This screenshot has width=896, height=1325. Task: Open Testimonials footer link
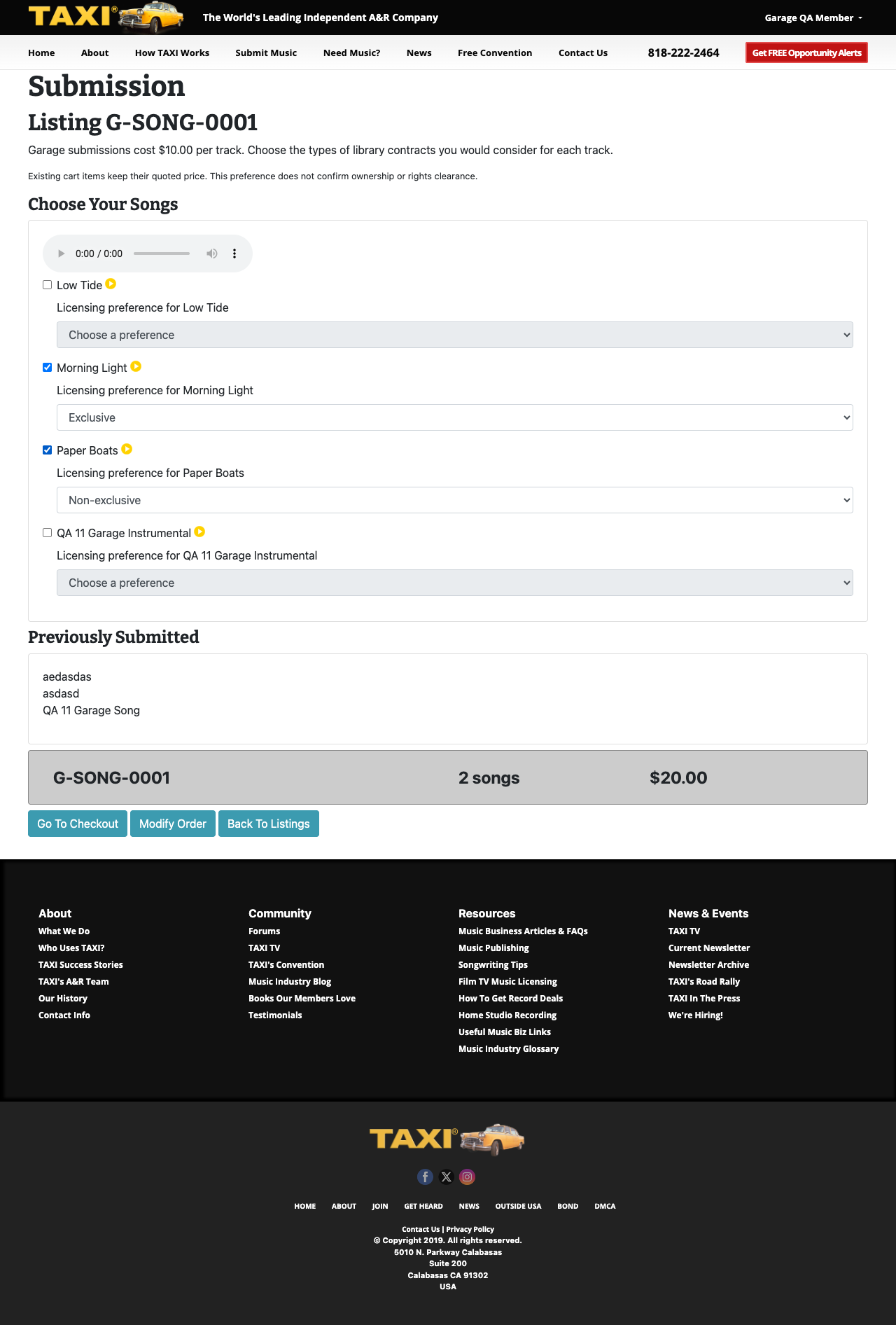click(275, 1015)
